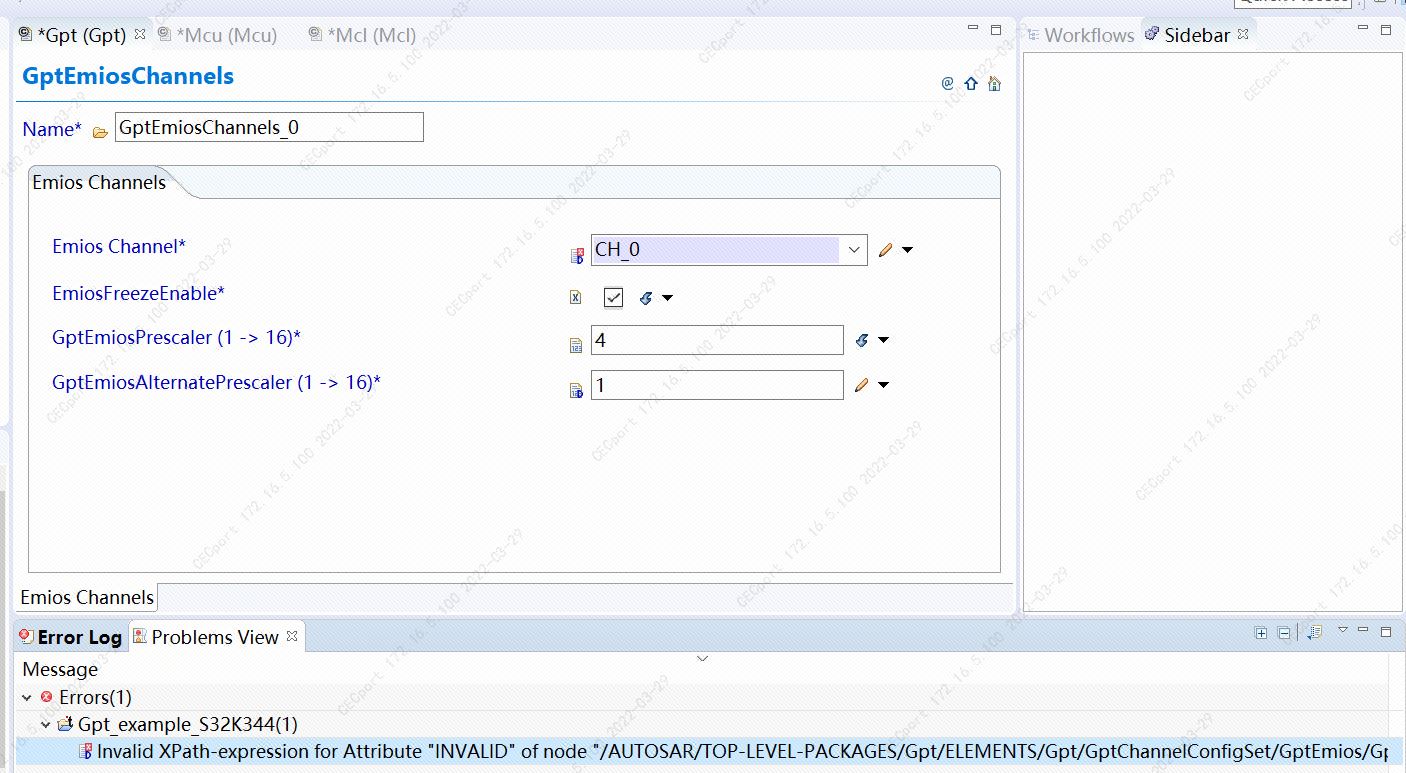Open the arrow menu beside Emios Channel pencil
This screenshot has height=773, width=1406.
click(x=908, y=250)
